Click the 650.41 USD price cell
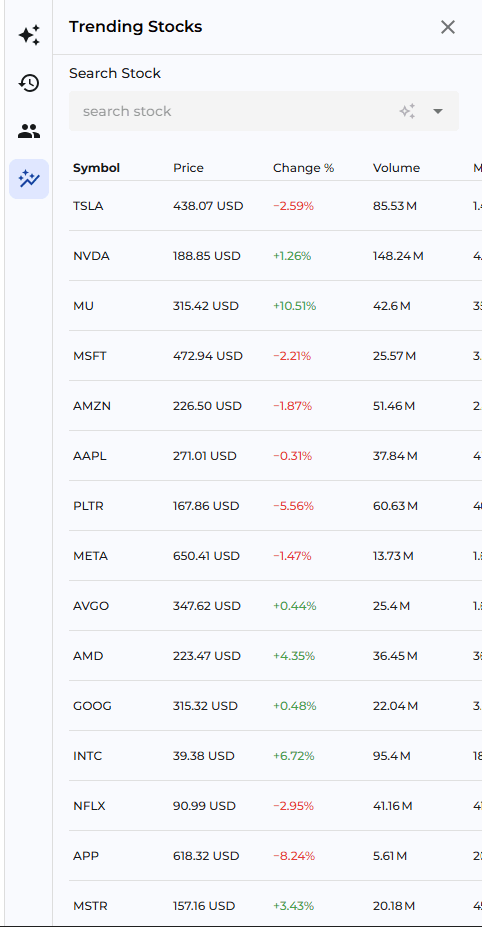 206,556
